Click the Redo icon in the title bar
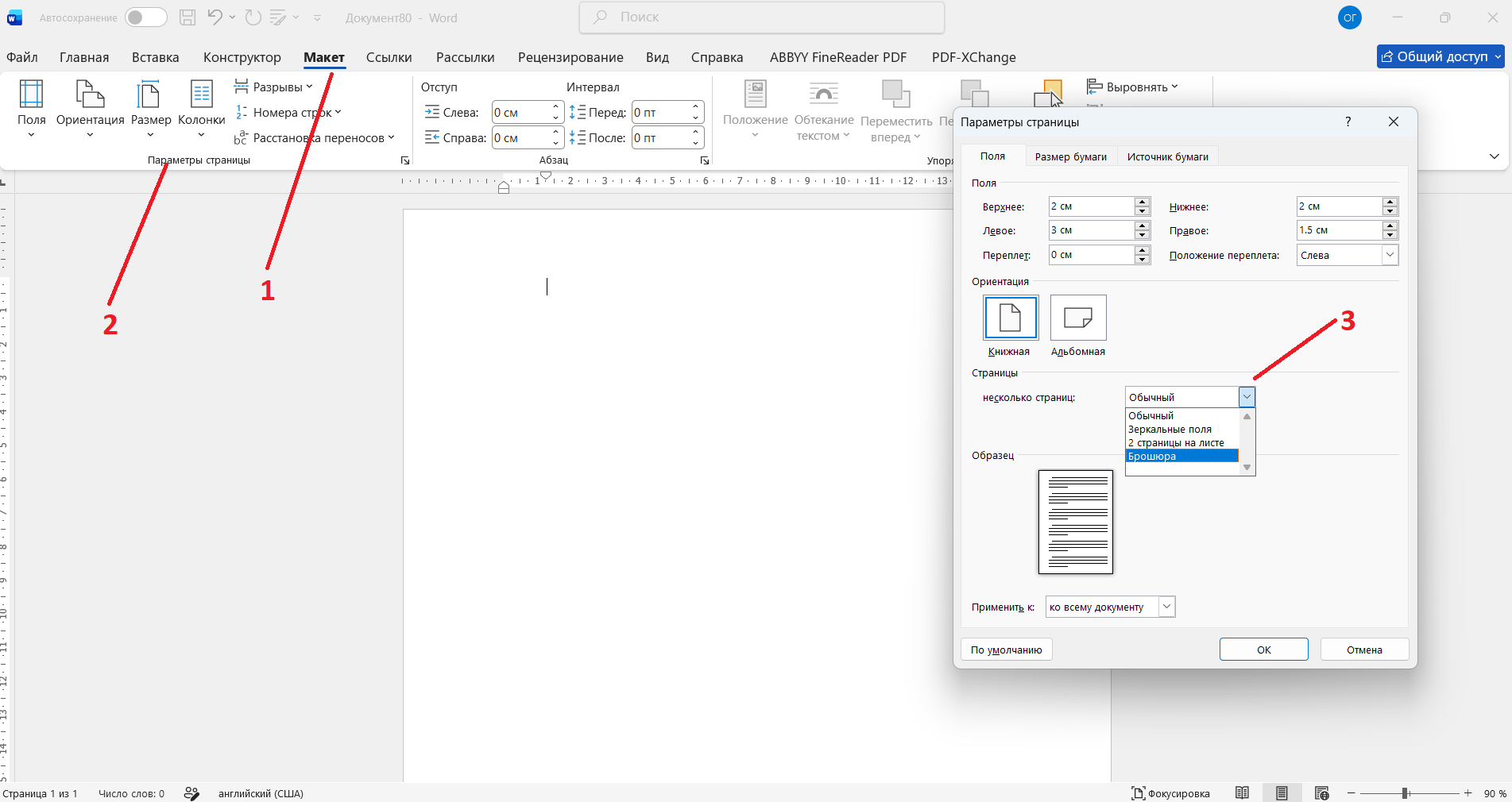Image resolution: width=1512 pixels, height=802 pixels. [253, 17]
